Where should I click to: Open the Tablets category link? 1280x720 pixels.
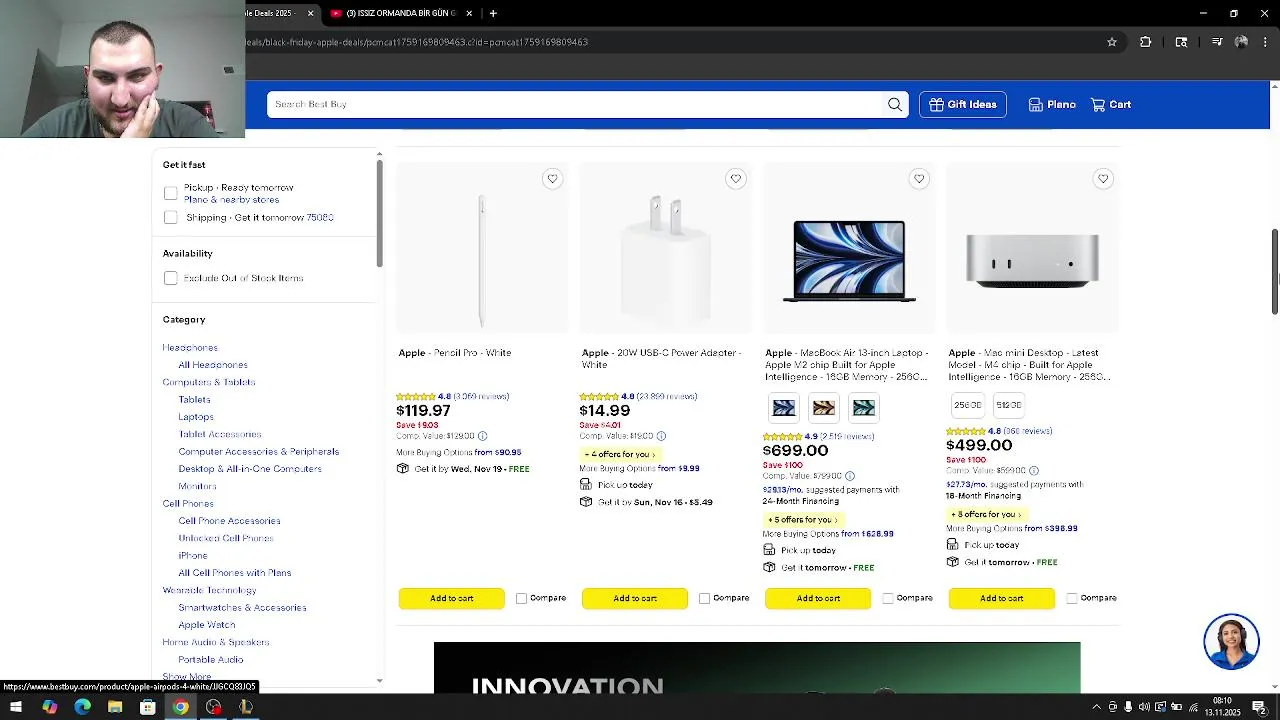click(x=194, y=400)
